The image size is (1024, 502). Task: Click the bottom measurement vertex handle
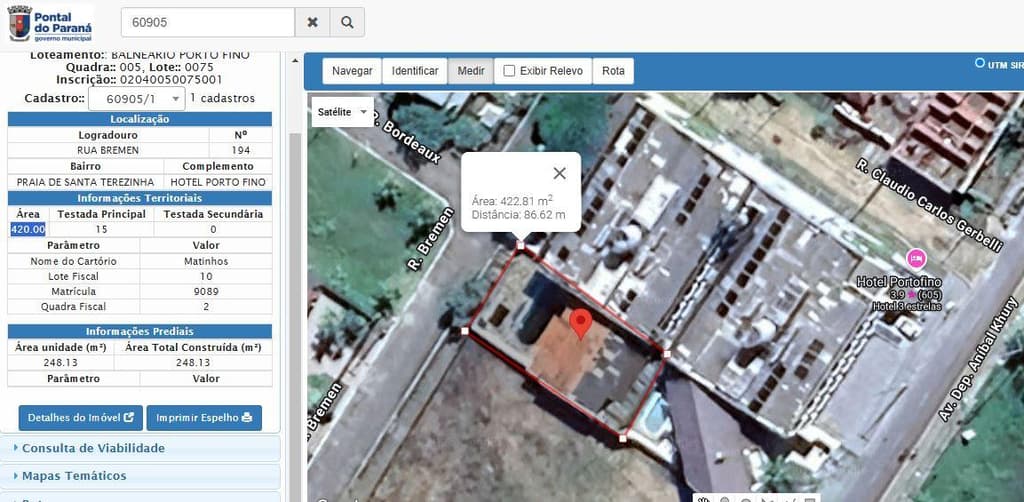(623, 439)
